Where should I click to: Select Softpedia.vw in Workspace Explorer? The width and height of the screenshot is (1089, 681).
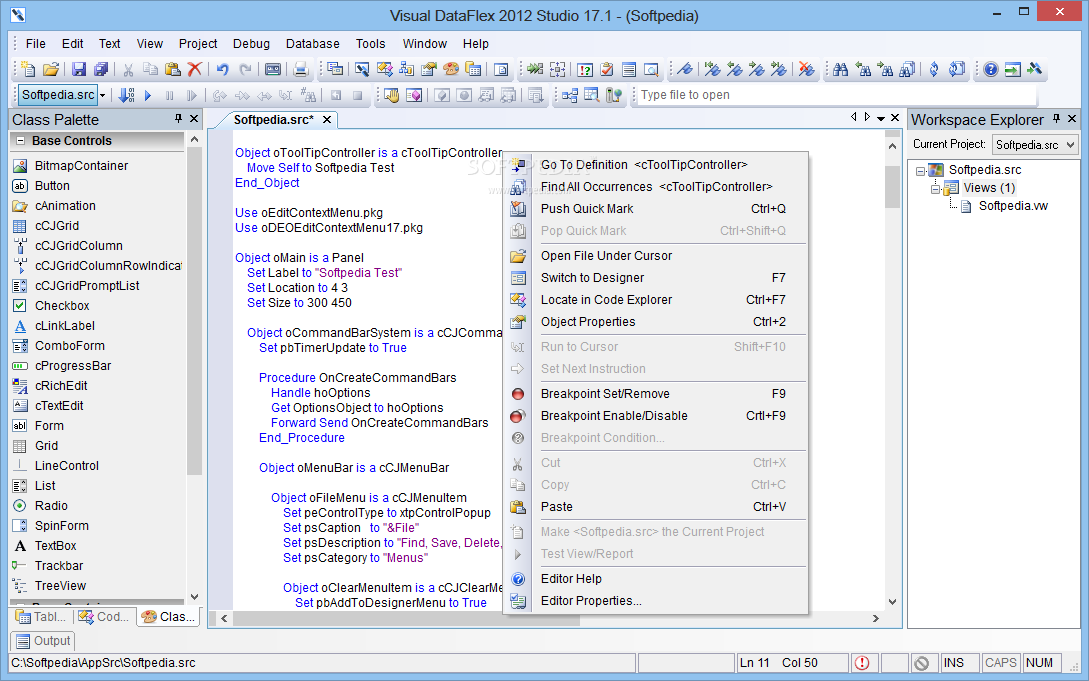point(1013,206)
